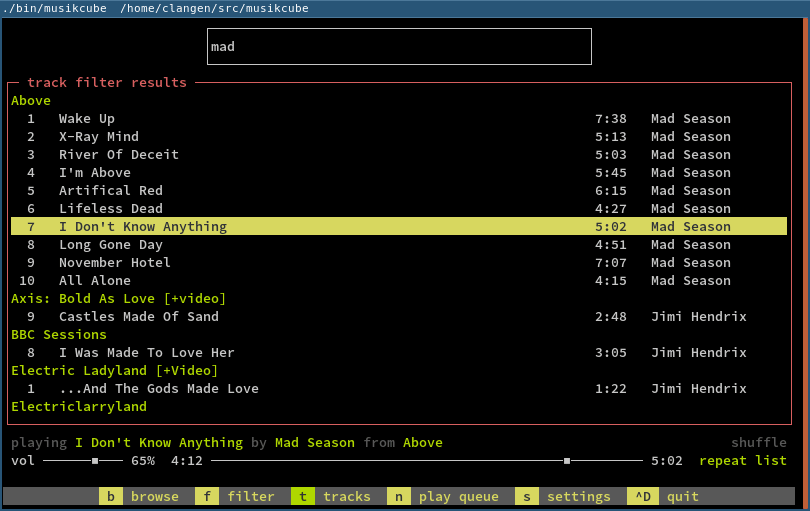Click the 65% volume readout

143,461
